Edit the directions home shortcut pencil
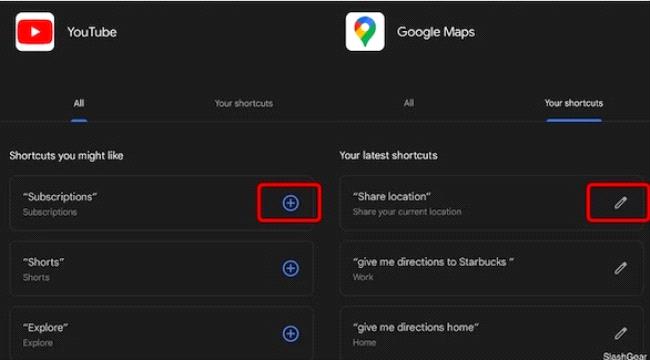The image size is (650, 360). click(x=620, y=333)
